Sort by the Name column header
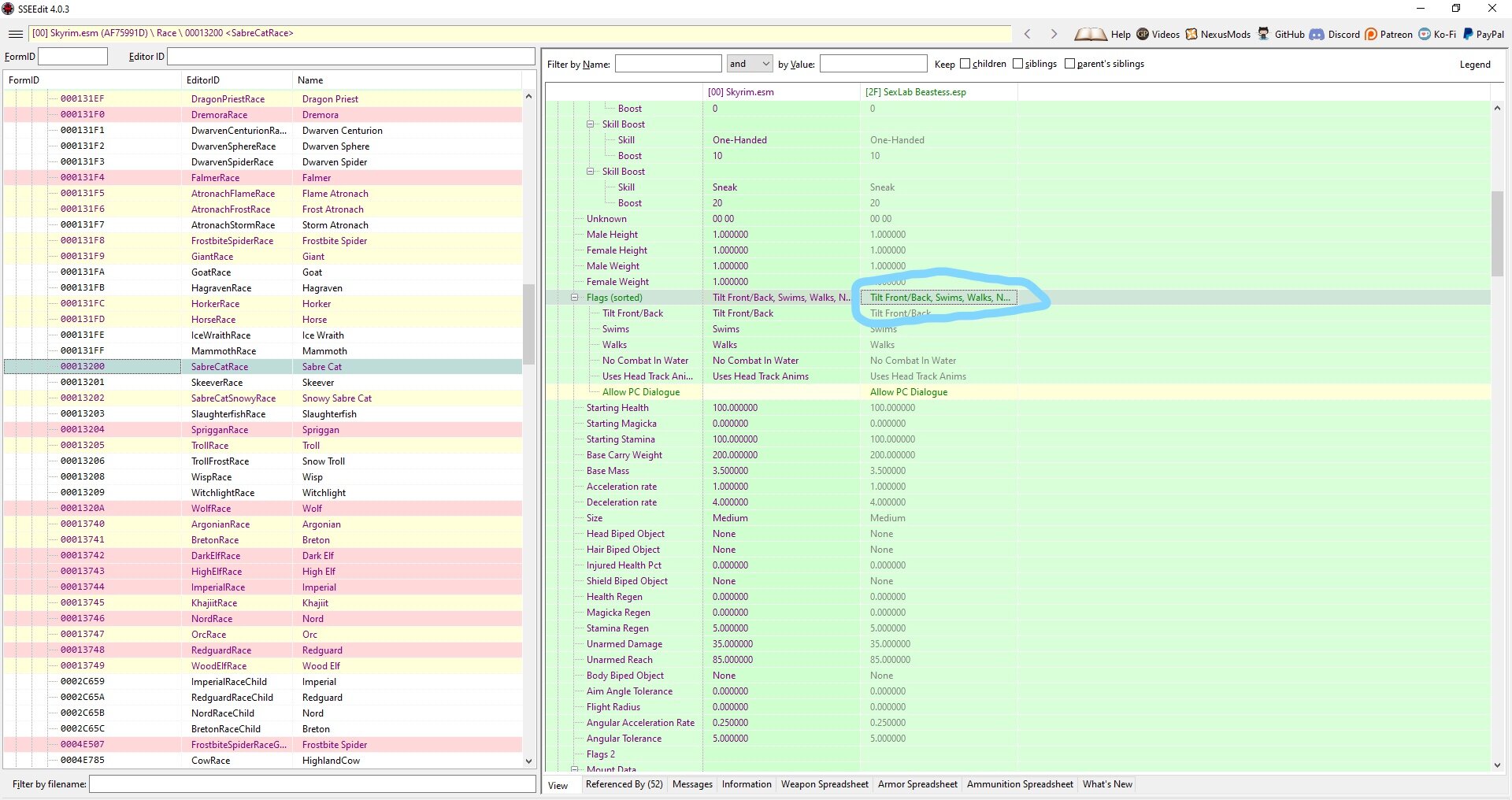This screenshot has width=1512, height=800. (406, 80)
